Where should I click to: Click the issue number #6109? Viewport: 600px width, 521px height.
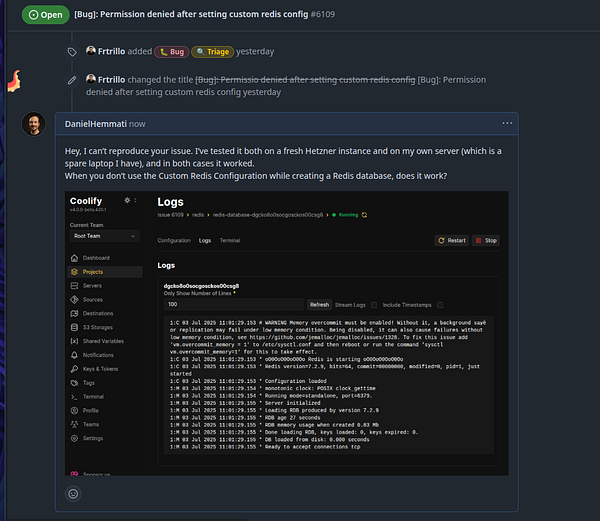click(x=323, y=14)
